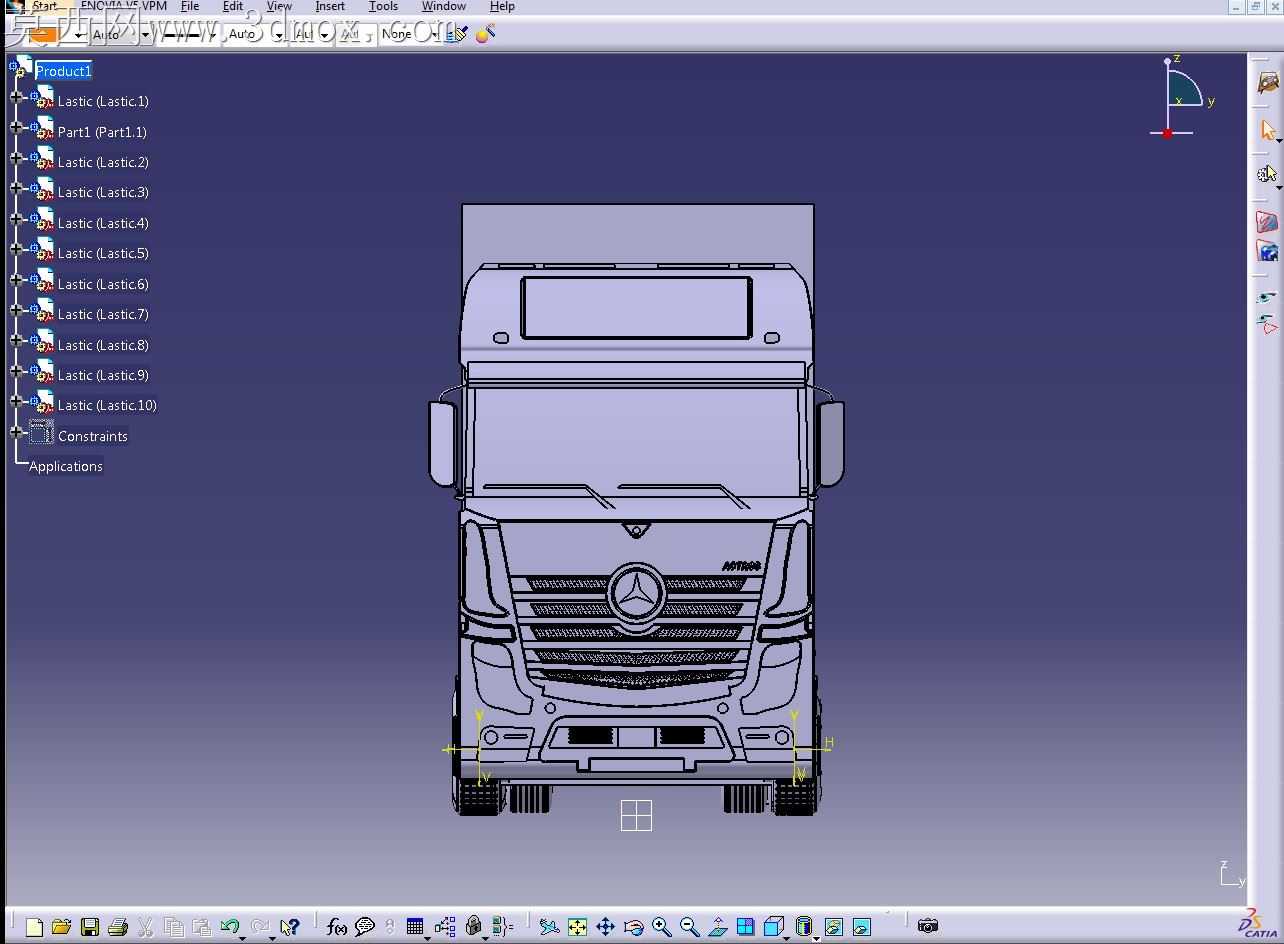Viewport: 1284px width, 944px height.
Task: Click the Zoom Out magnifier
Action: click(689, 927)
